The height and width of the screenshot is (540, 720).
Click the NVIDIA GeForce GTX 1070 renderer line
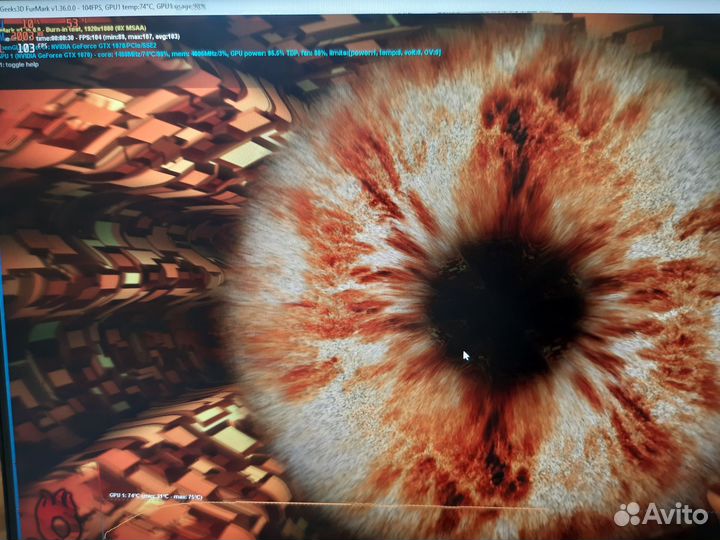pyautogui.click(x=103, y=46)
